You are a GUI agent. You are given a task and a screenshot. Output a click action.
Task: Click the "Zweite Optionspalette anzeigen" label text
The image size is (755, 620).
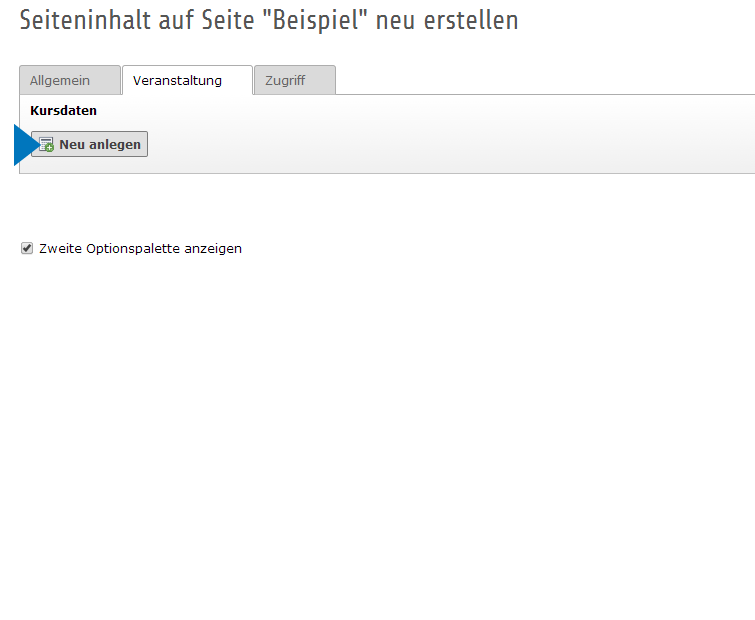pos(140,249)
